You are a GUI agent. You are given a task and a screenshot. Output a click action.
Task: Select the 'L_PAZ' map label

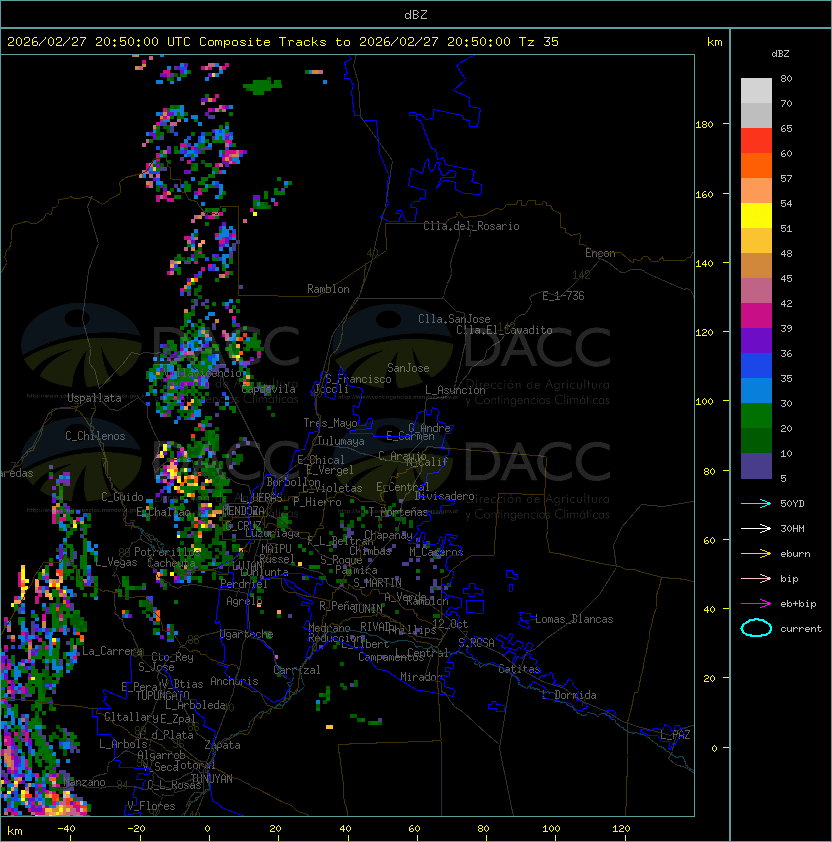[x=675, y=735]
